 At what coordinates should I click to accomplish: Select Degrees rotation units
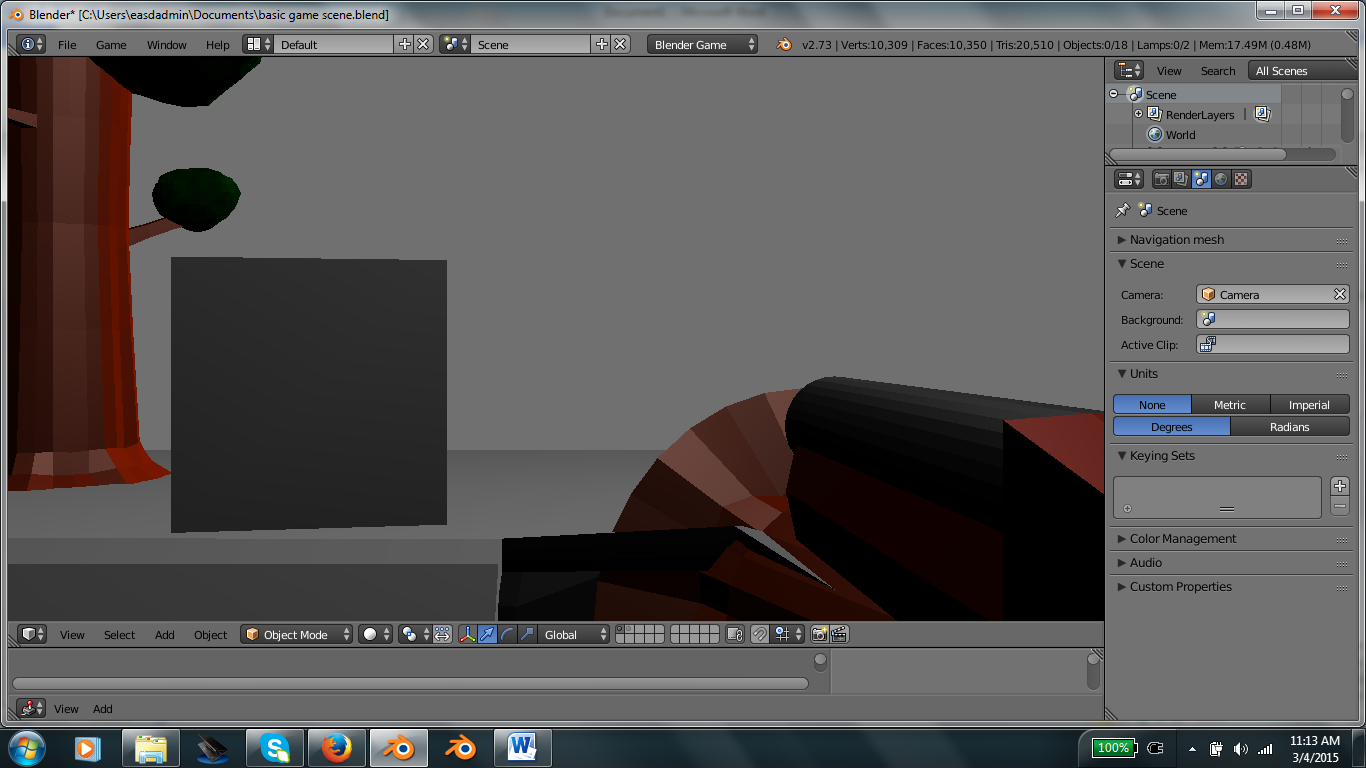1172,427
